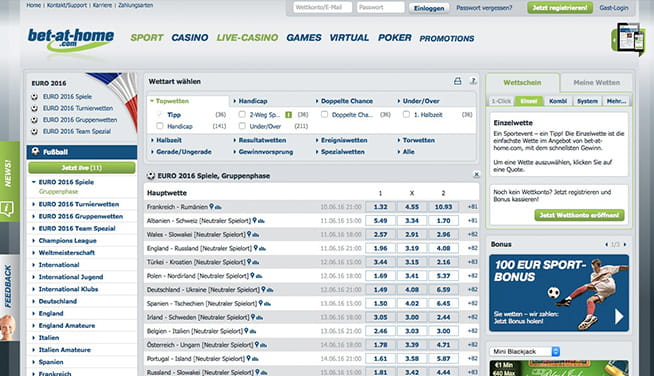Click the location pin for Frankreich - Rumänien
Viewport: 654px width, 376px height.
tap(211, 207)
